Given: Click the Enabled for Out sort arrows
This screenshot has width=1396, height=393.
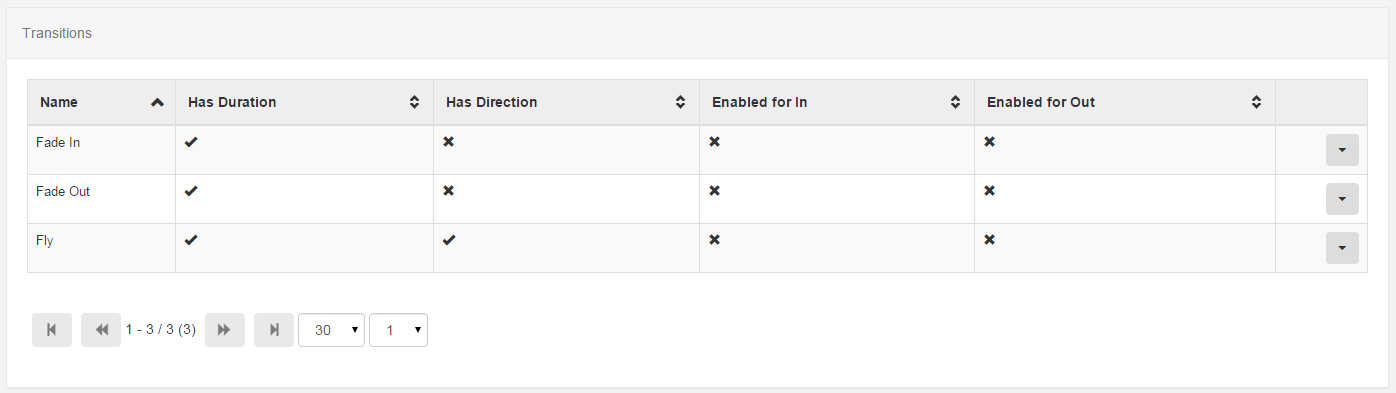Looking at the screenshot, I should click(1256, 102).
